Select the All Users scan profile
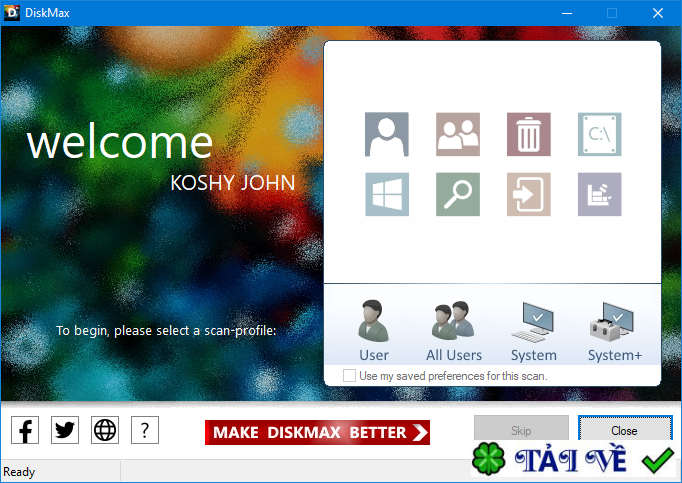Viewport: 682px width, 483px height. click(454, 331)
